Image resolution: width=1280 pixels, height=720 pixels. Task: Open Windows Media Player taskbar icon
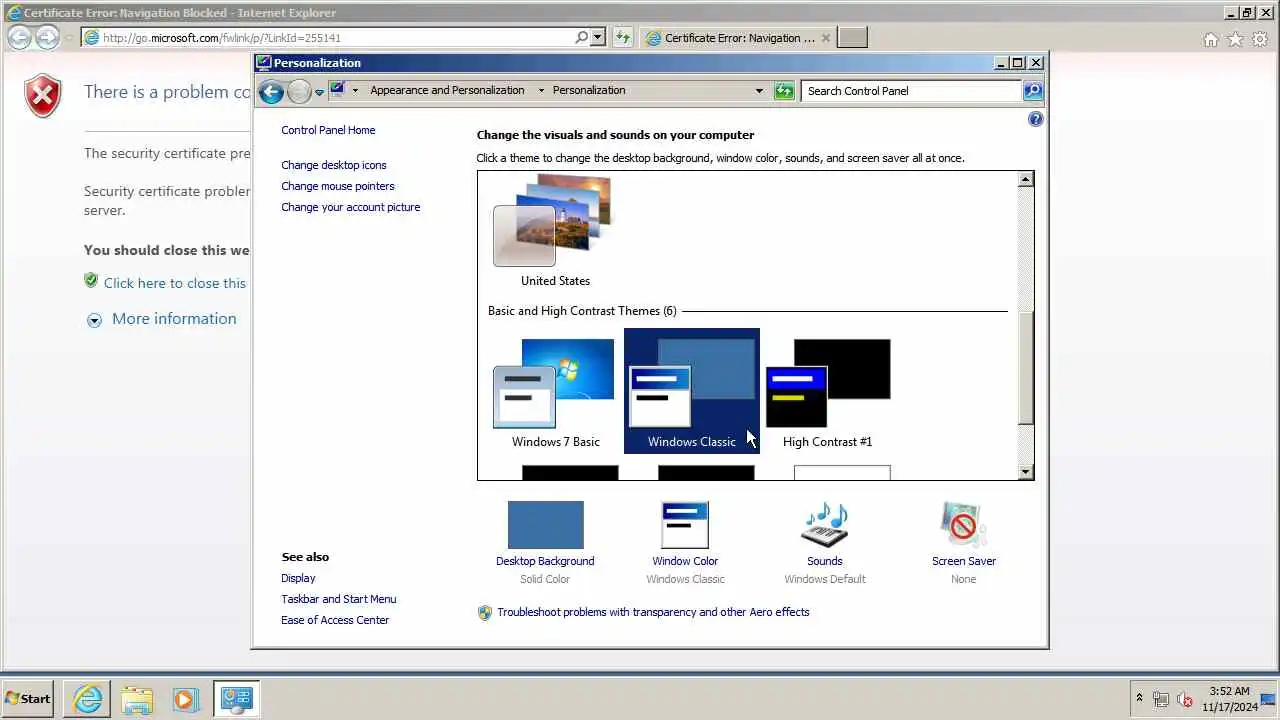tap(185, 699)
